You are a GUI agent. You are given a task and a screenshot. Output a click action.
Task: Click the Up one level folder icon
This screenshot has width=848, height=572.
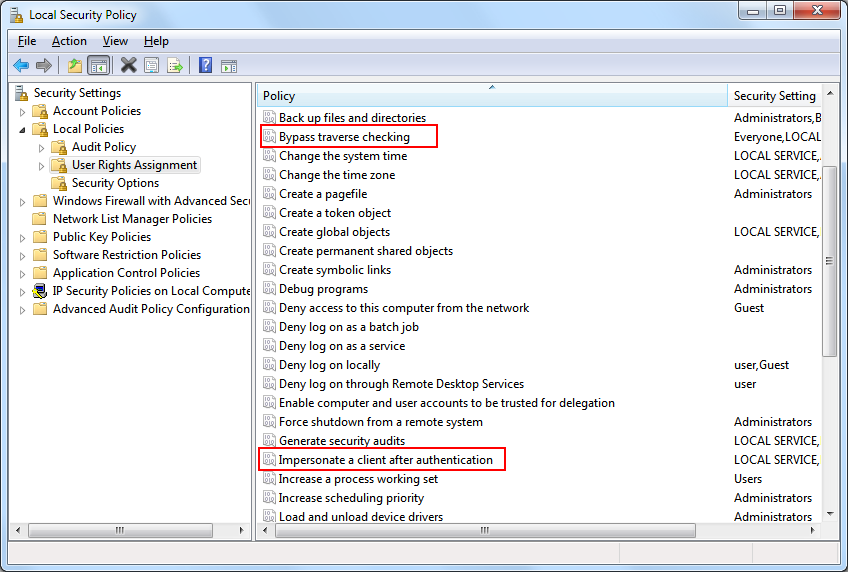(75, 66)
